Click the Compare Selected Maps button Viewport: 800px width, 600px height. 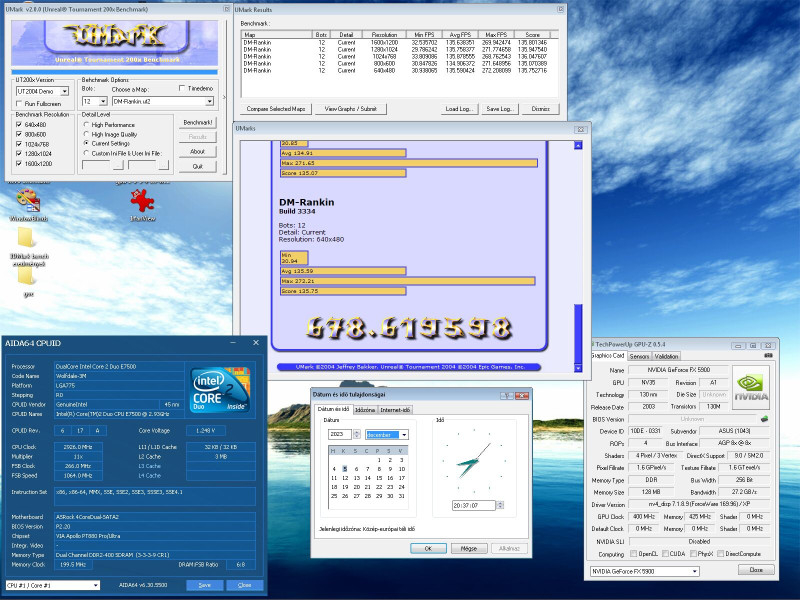click(x=276, y=109)
